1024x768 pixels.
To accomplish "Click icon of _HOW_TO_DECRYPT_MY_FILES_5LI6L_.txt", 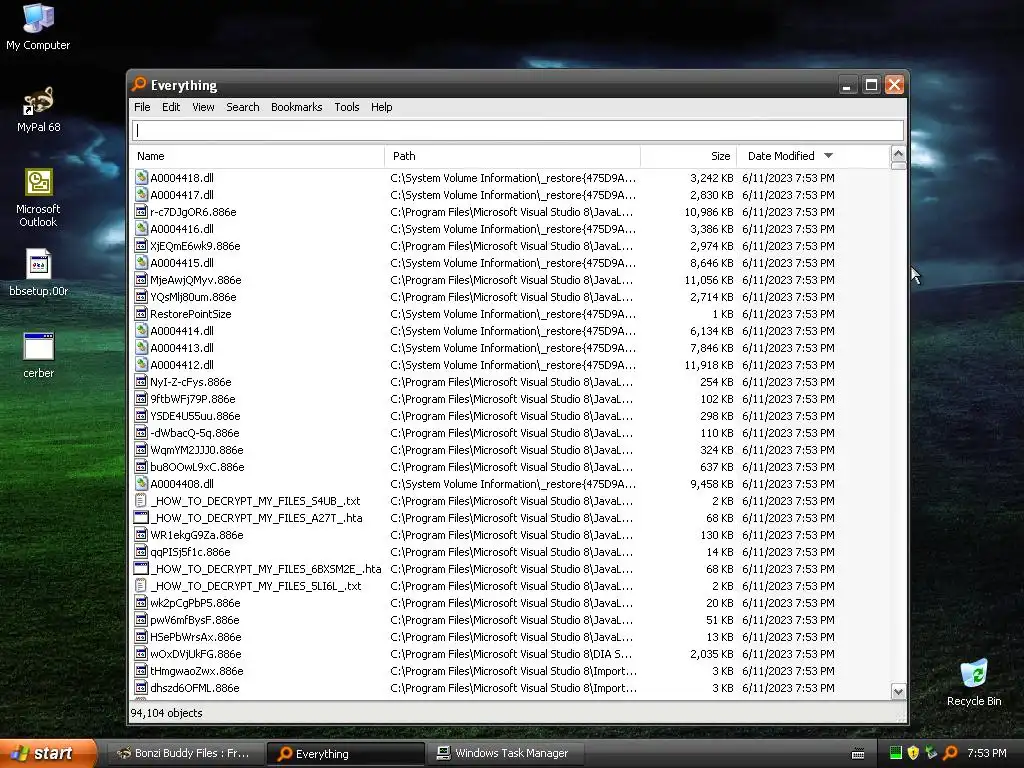I will pyautogui.click(x=141, y=586).
